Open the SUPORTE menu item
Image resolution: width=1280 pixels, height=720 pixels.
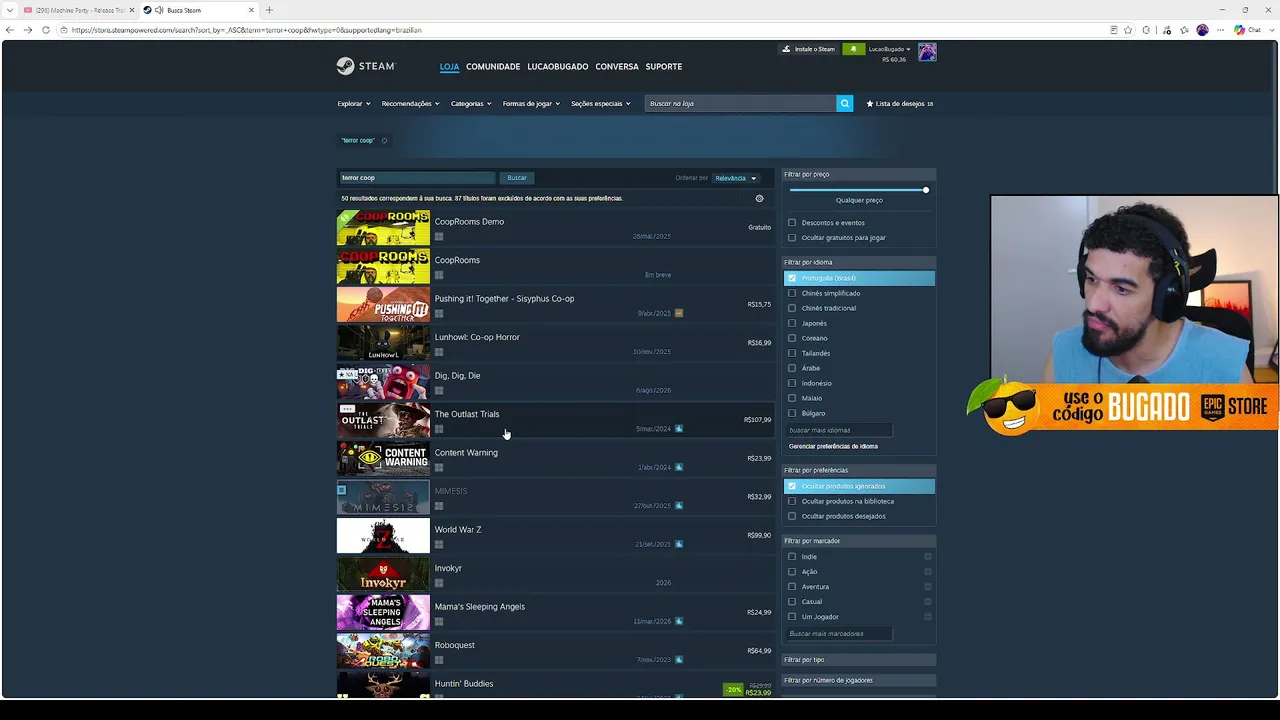click(x=664, y=67)
